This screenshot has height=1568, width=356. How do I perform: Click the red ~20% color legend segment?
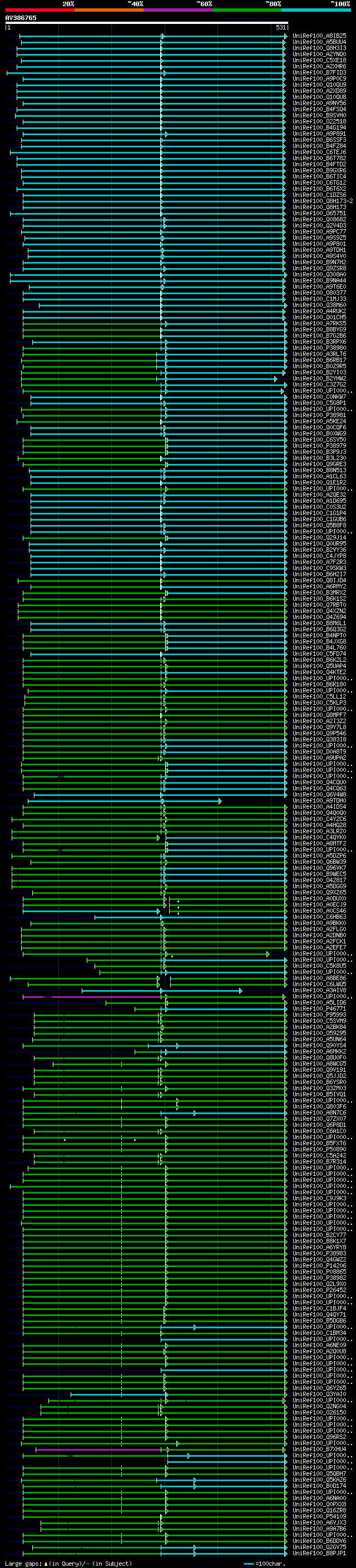click(x=39, y=10)
